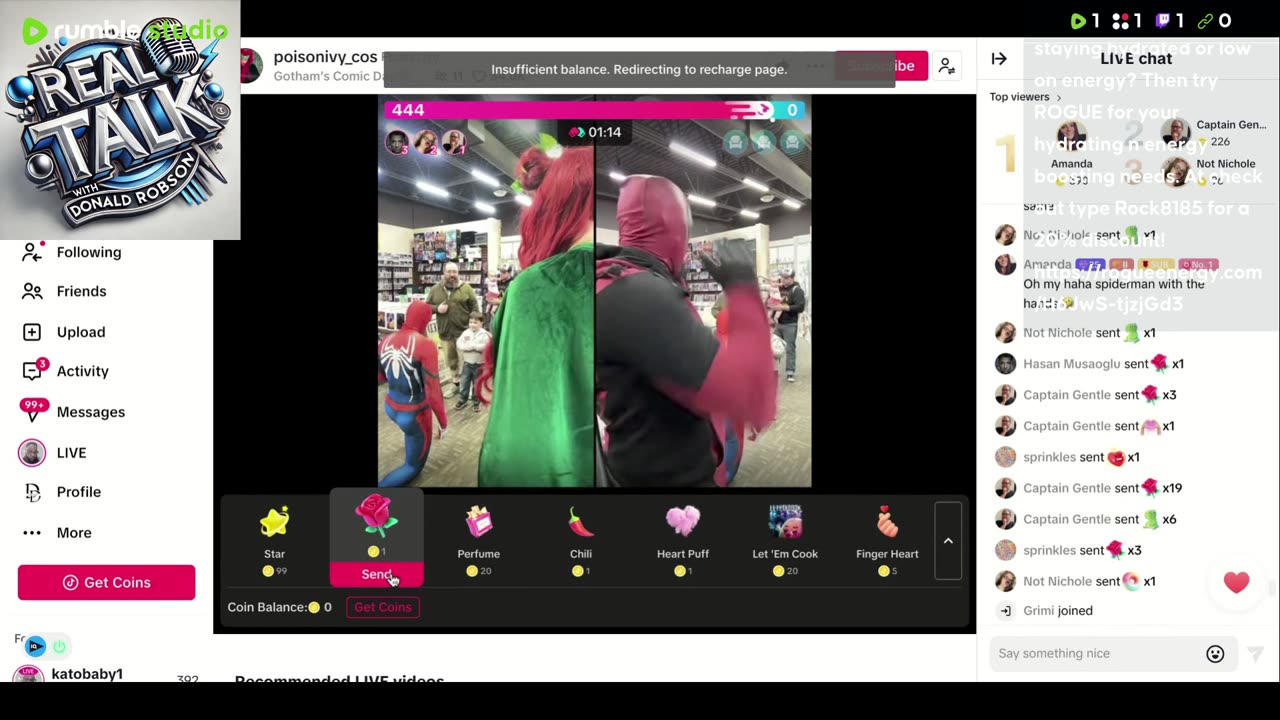Image resolution: width=1280 pixels, height=720 pixels.
Task: Click top supporter avatars under score 444
Action: [425, 142]
